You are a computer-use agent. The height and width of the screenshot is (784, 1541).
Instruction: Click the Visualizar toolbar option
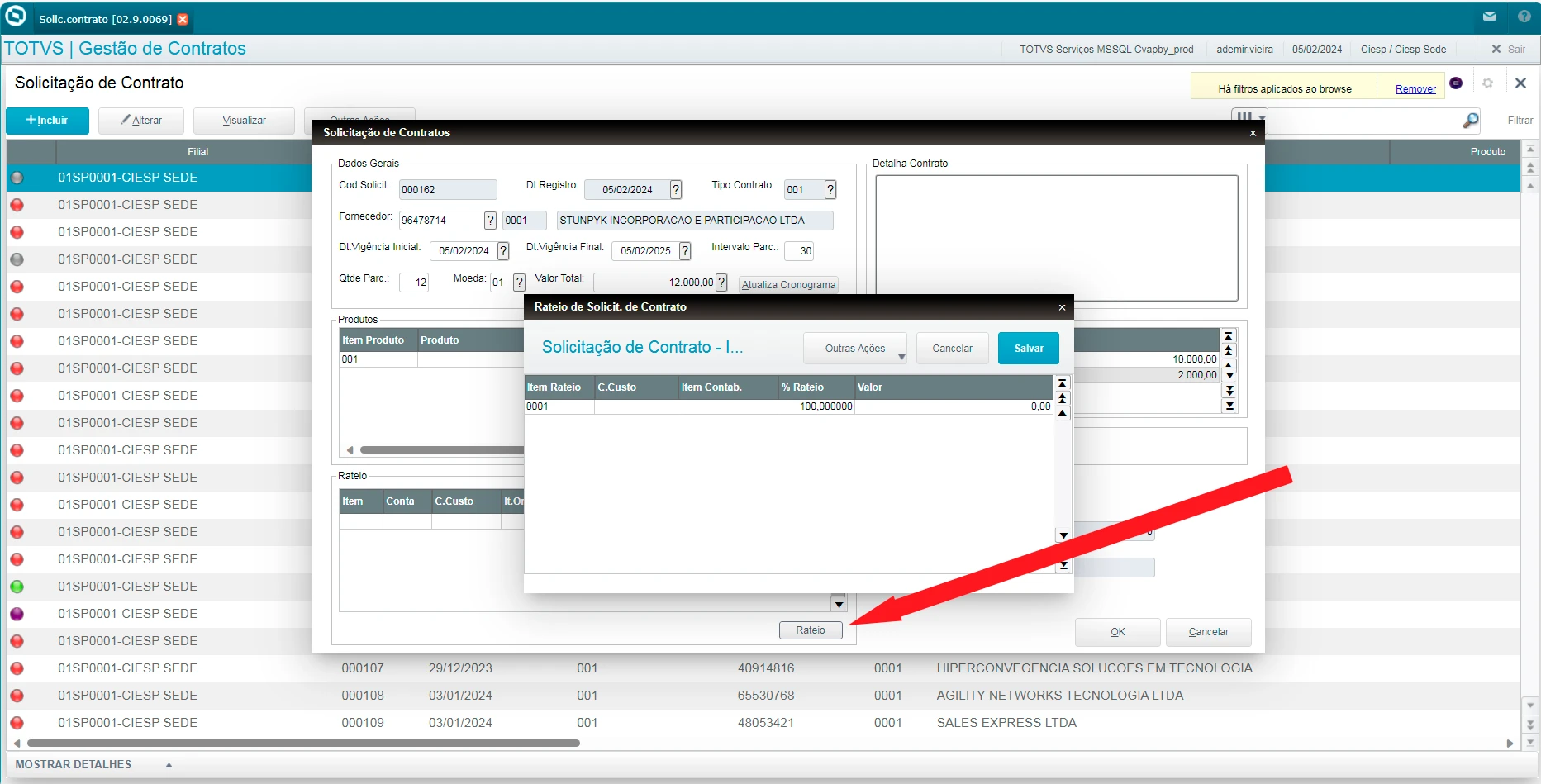click(244, 121)
